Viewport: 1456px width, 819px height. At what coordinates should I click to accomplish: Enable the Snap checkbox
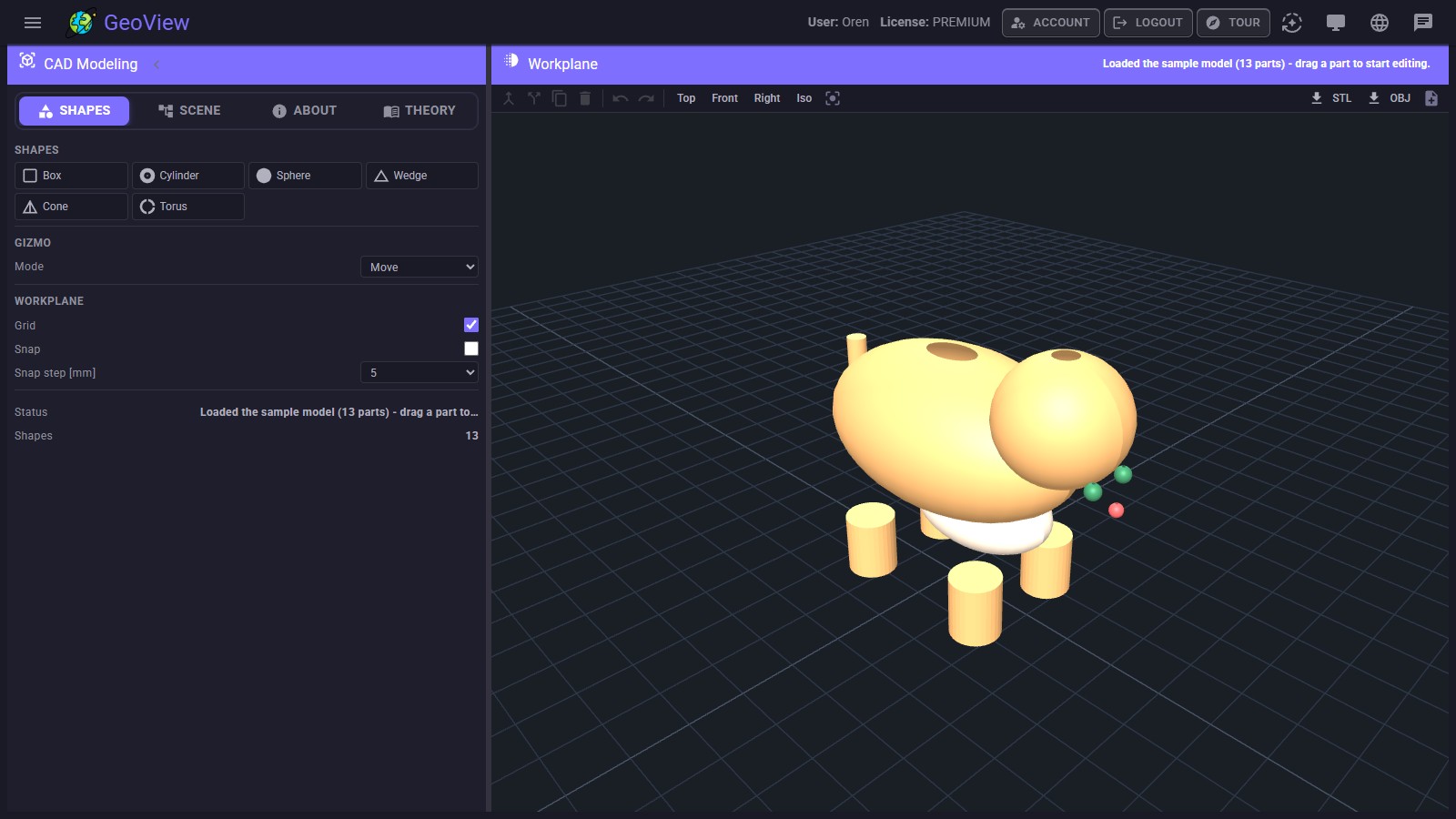471,349
